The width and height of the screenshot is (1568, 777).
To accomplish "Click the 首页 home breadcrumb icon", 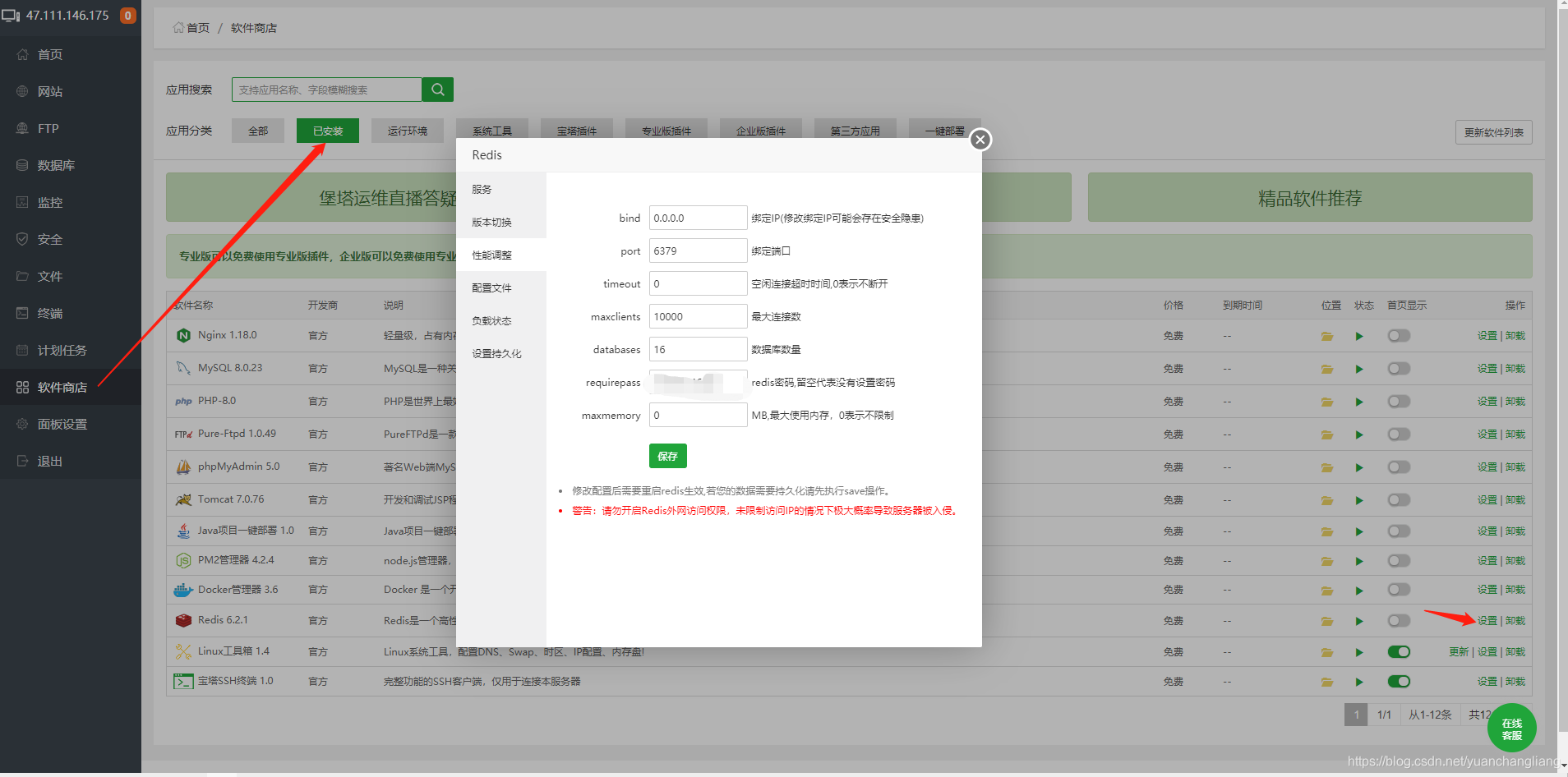I will pos(178,28).
